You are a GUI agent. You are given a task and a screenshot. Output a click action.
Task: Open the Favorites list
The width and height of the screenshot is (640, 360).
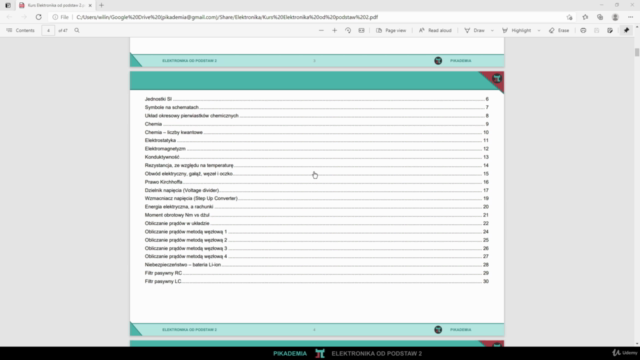585,17
